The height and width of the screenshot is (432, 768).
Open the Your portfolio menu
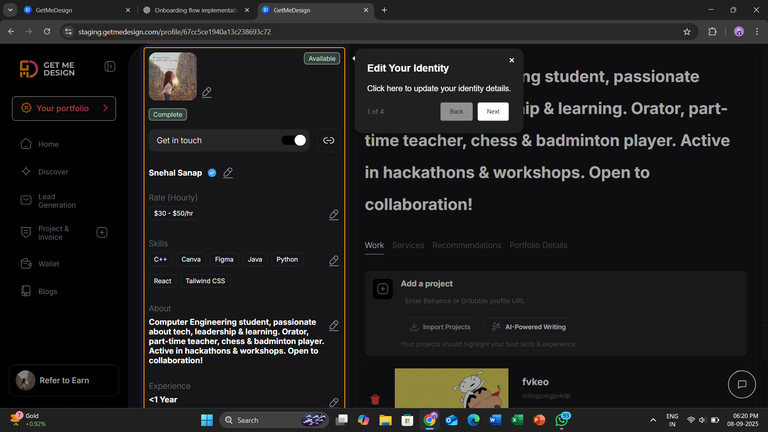tap(64, 108)
